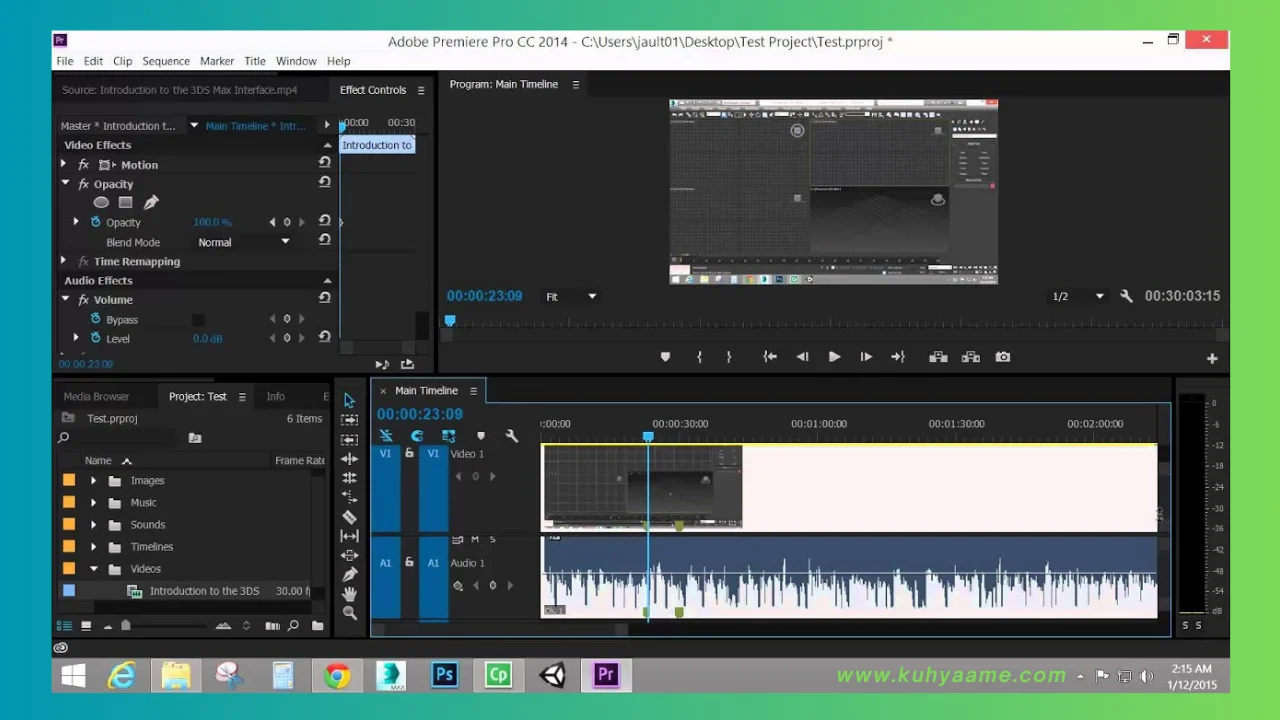The image size is (1280, 720).
Task: Expand the Motion effect
Action: [64, 164]
